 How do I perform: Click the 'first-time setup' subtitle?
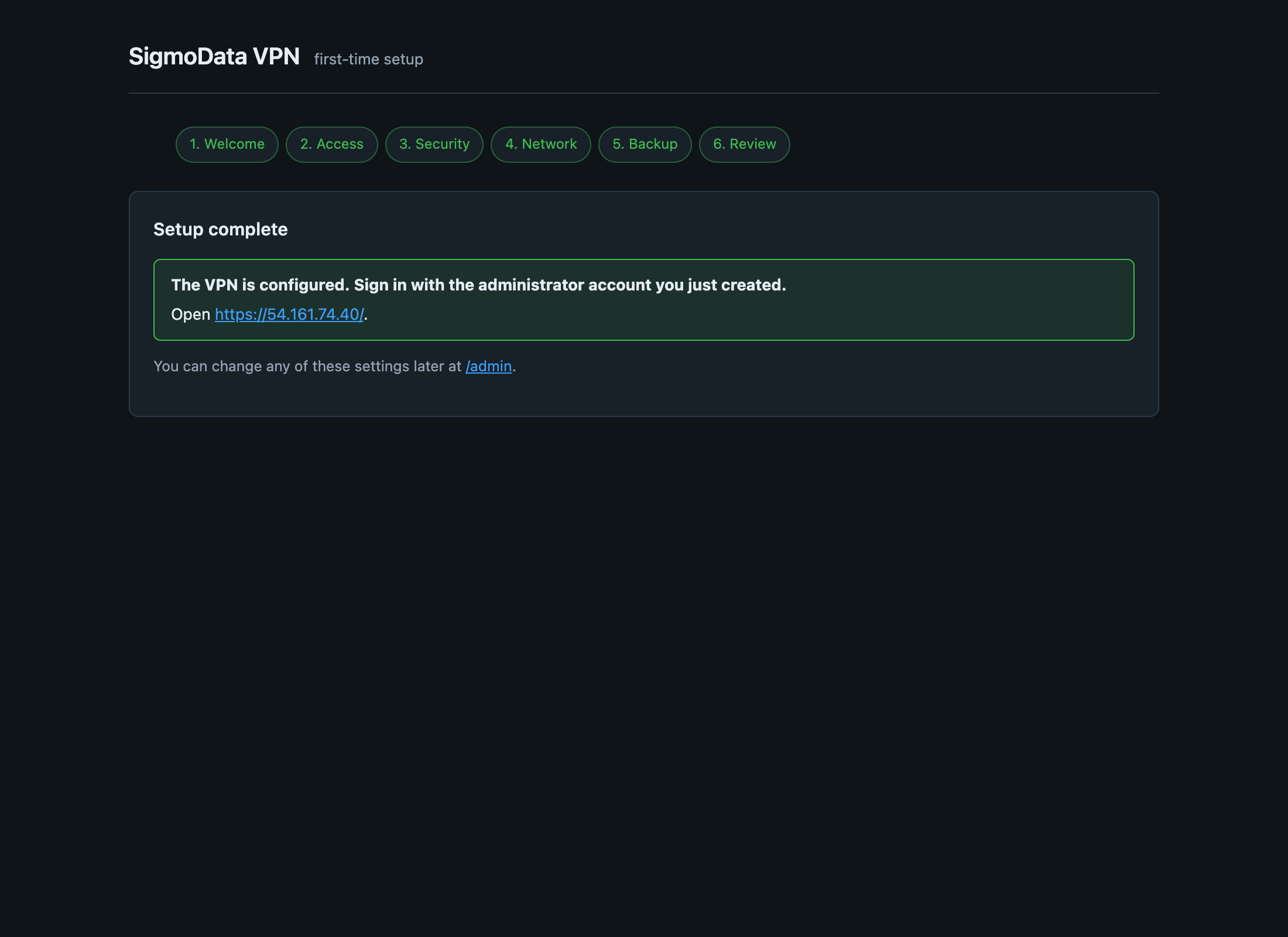[x=369, y=59]
